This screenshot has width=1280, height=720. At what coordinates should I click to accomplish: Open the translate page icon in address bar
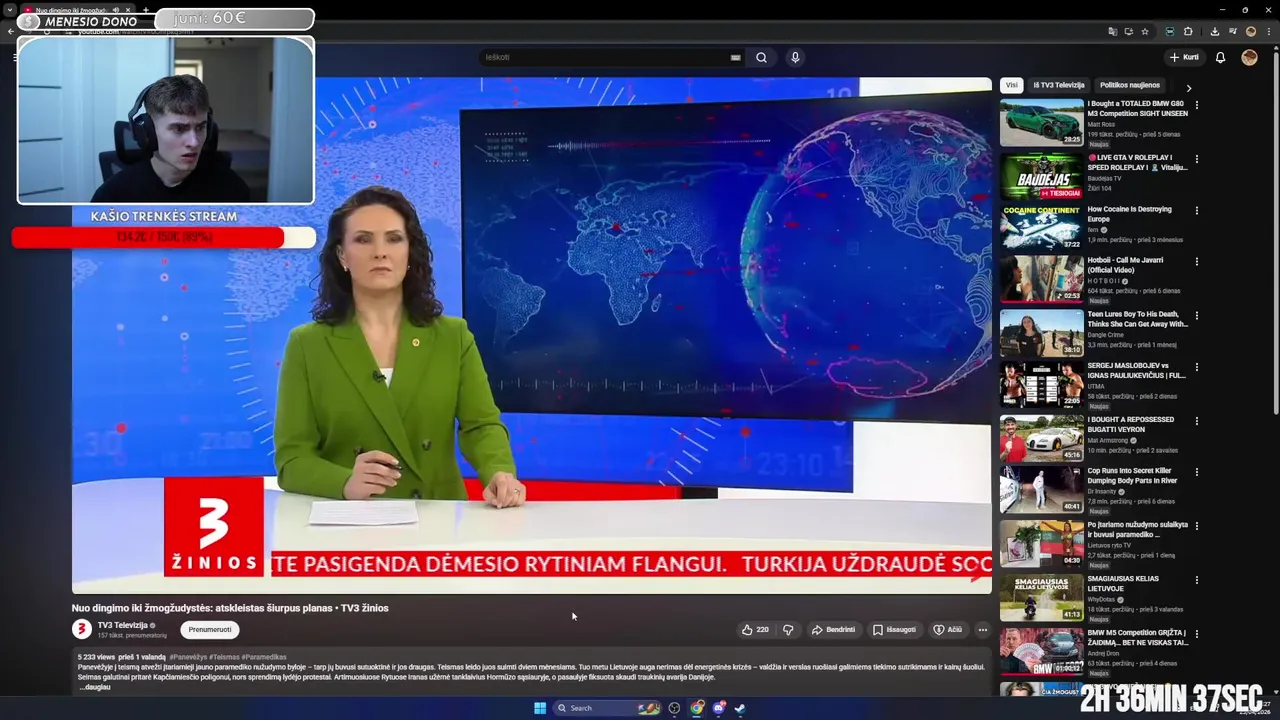tap(1112, 31)
